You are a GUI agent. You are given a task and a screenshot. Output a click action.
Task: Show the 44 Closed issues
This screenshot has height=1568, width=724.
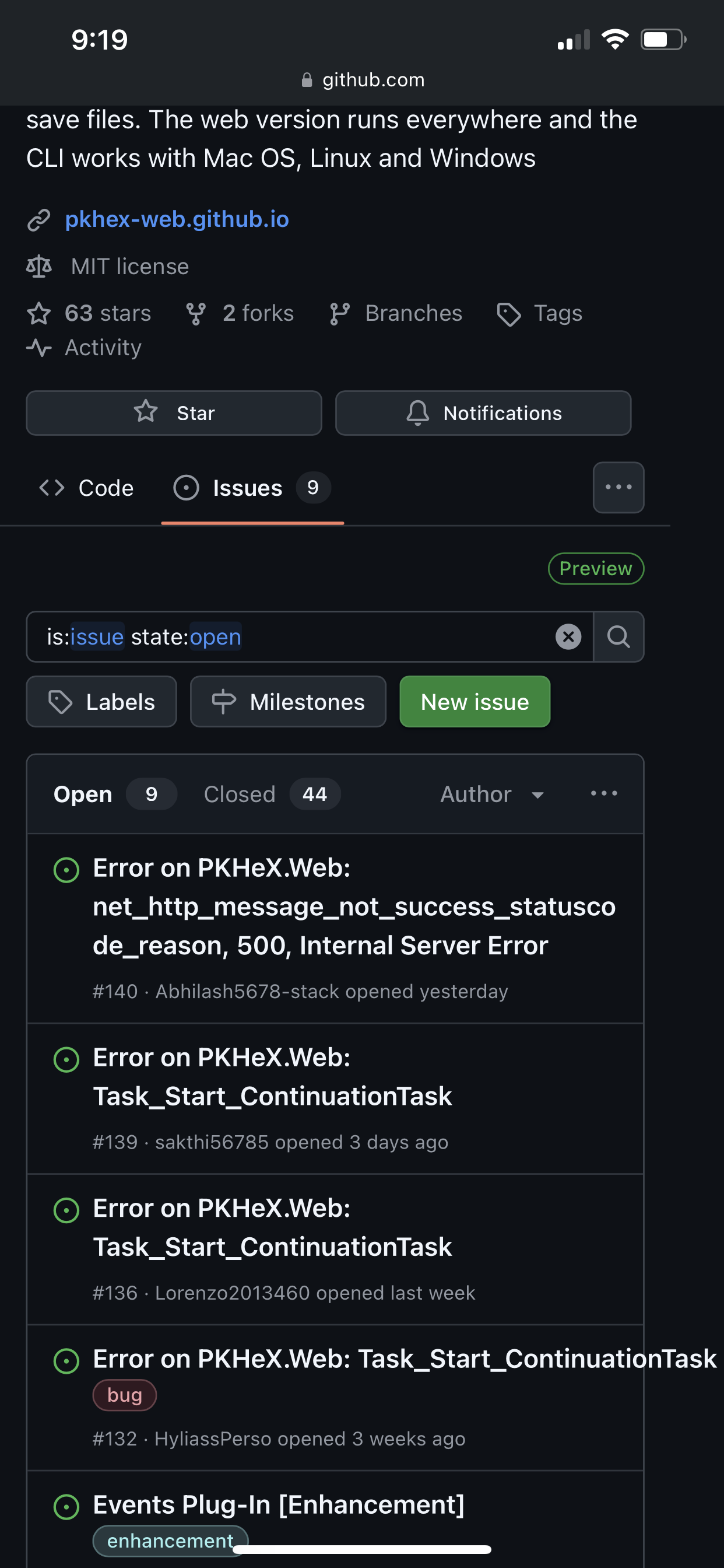(x=271, y=794)
